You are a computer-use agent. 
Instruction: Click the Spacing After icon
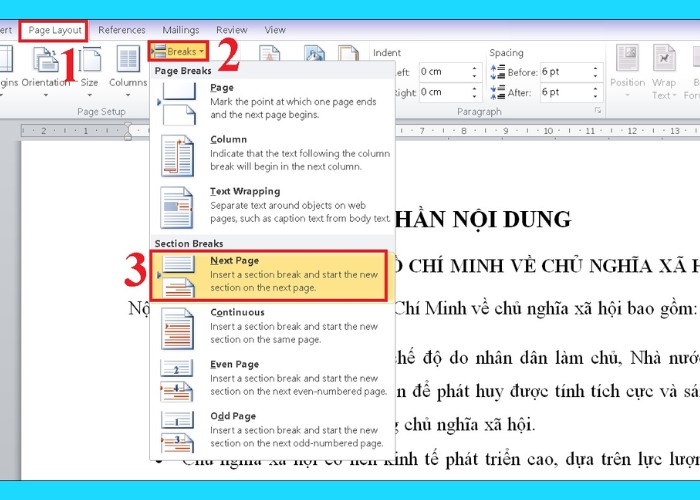[x=498, y=92]
